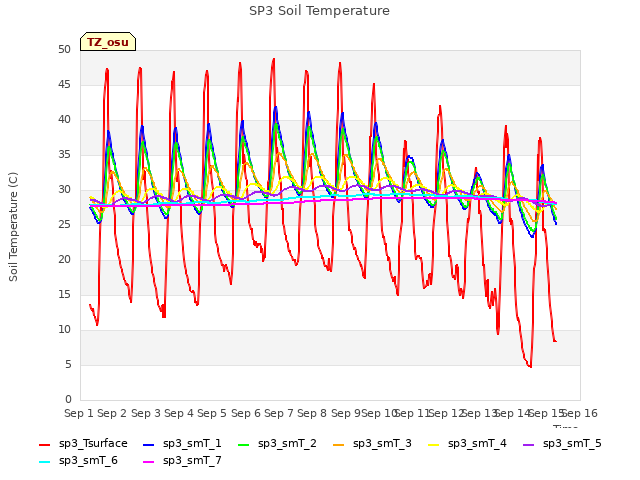The height and width of the screenshot is (480, 640).
Task: Click the TZ_osu annotation label
Action: 108,42
